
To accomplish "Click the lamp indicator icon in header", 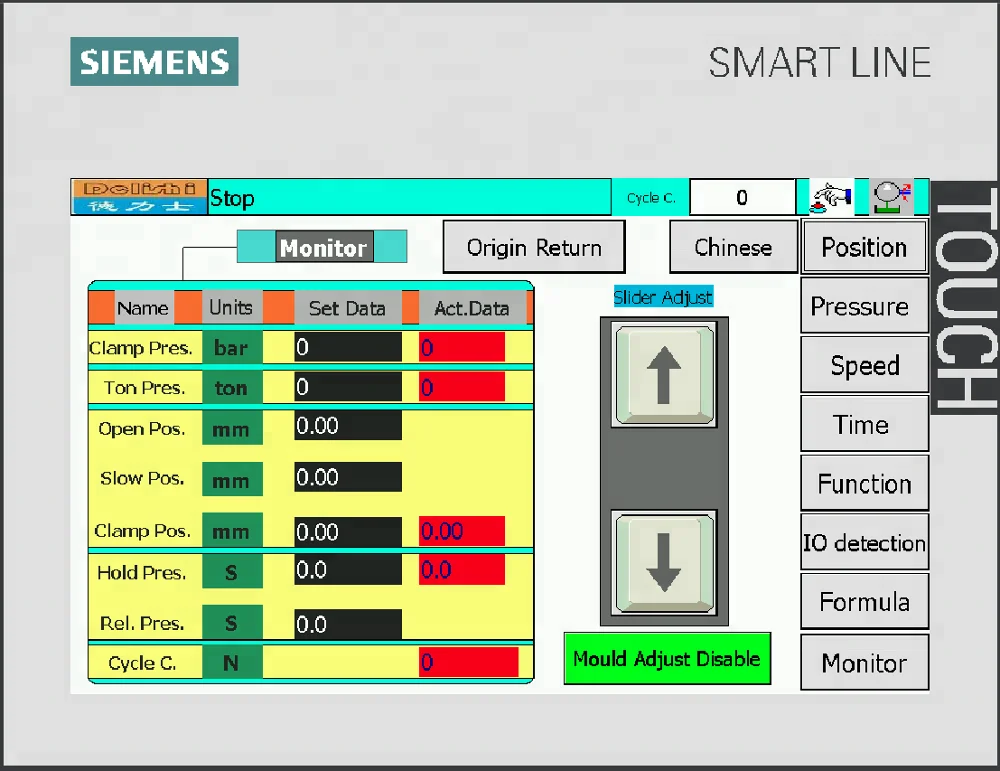I will click(891, 197).
